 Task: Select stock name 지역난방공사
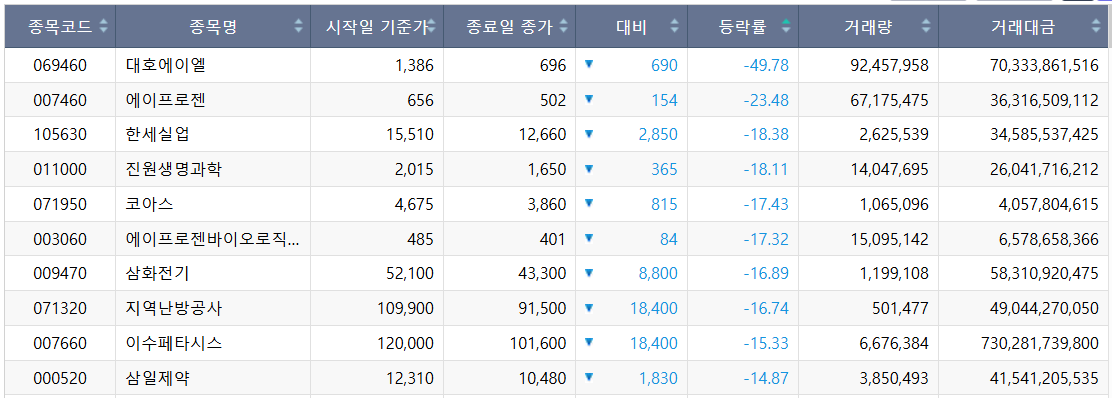174,309
